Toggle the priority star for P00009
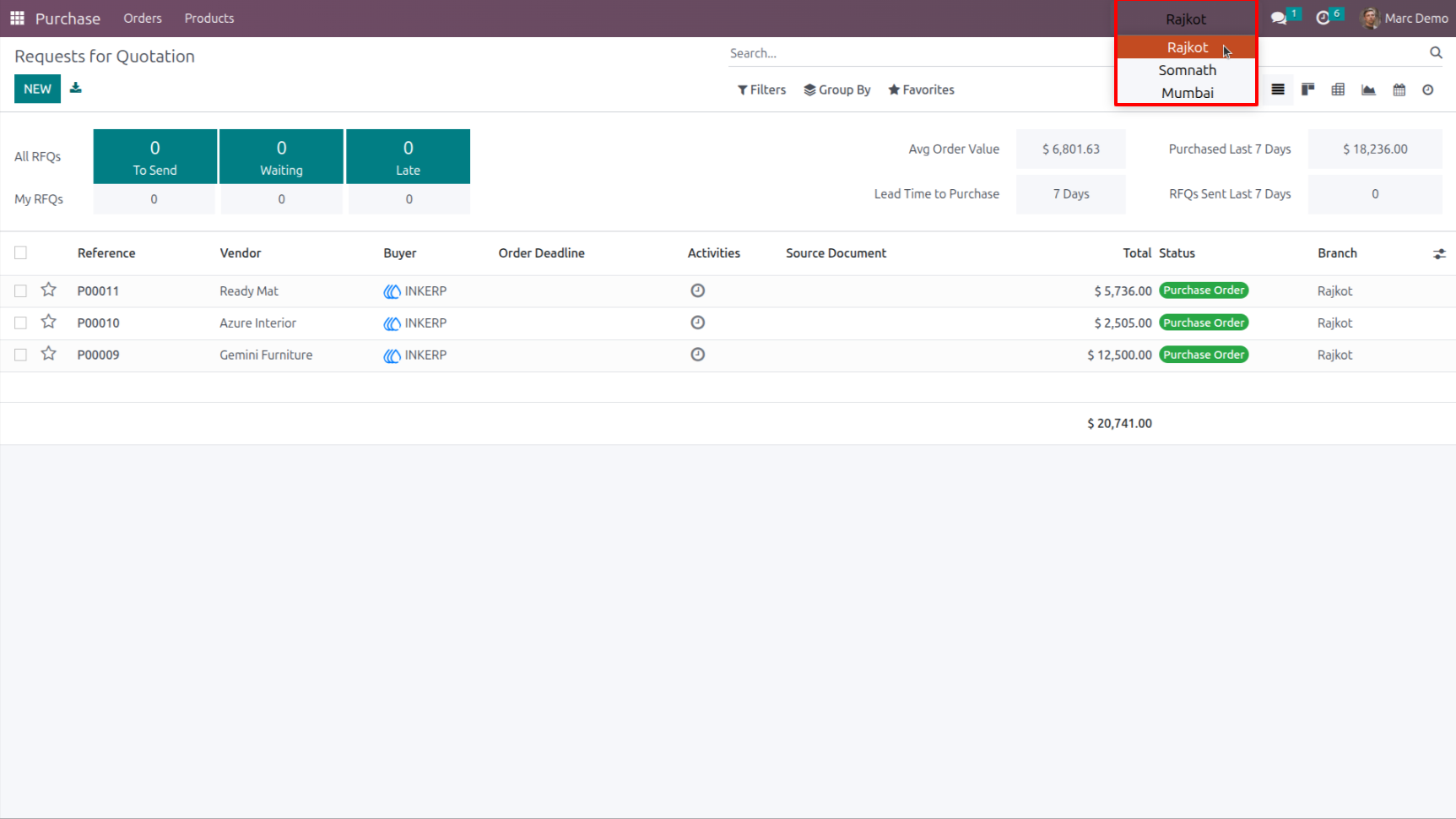The image size is (1456, 819). (x=49, y=354)
